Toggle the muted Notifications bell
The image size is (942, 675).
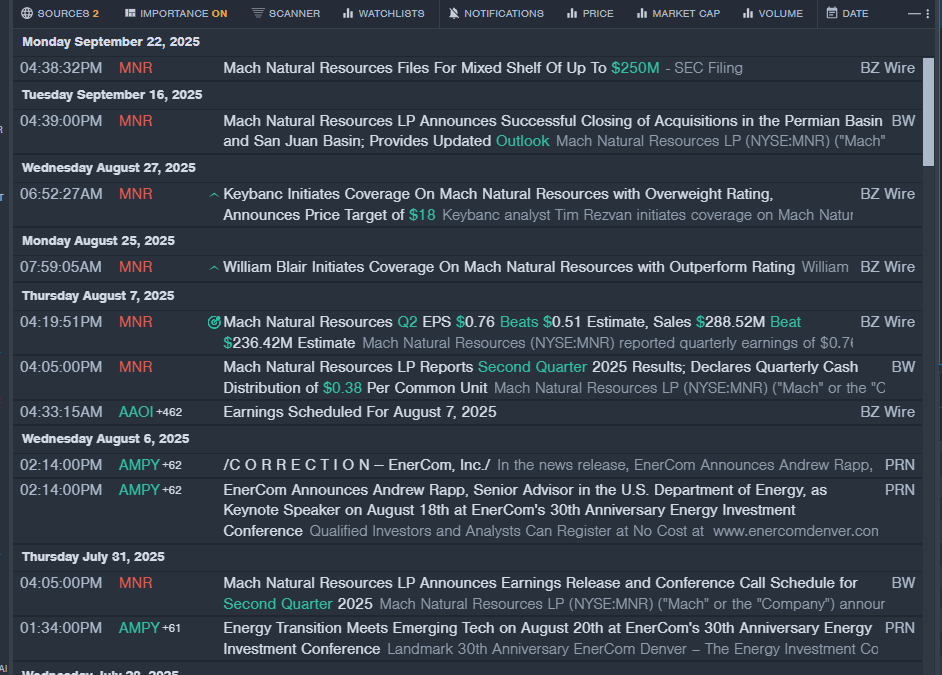pyautogui.click(x=454, y=14)
